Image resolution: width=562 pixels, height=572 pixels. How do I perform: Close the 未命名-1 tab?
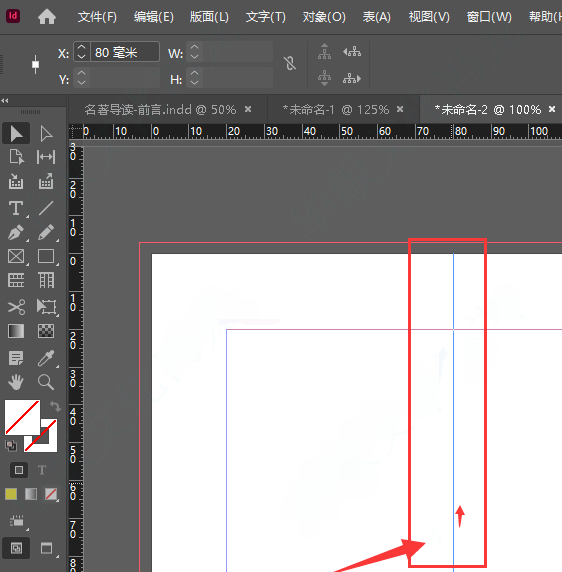coord(400,109)
